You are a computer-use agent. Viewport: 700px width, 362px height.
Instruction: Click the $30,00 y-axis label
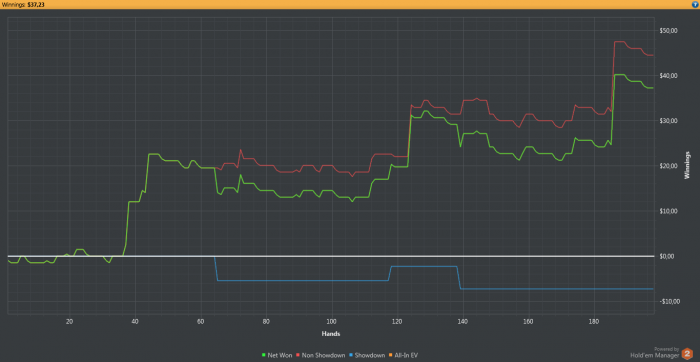[x=669, y=121]
